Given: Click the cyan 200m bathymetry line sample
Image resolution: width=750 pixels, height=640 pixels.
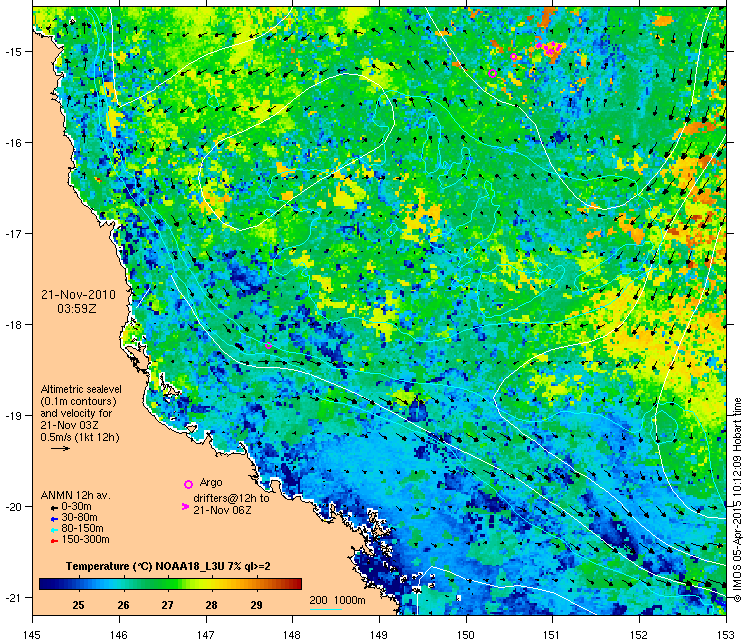Looking at the screenshot, I should [x=326, y=609].
